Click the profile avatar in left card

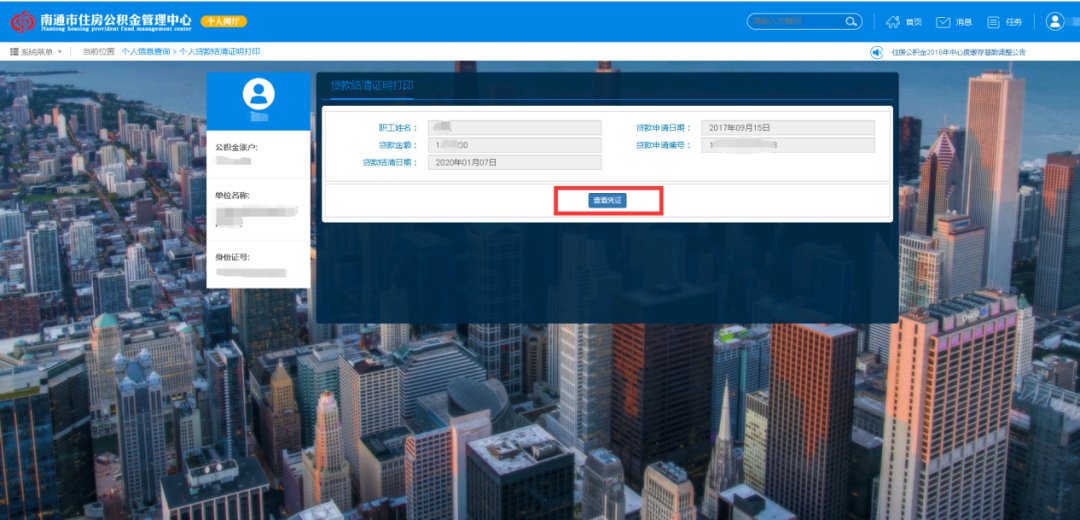258,95
